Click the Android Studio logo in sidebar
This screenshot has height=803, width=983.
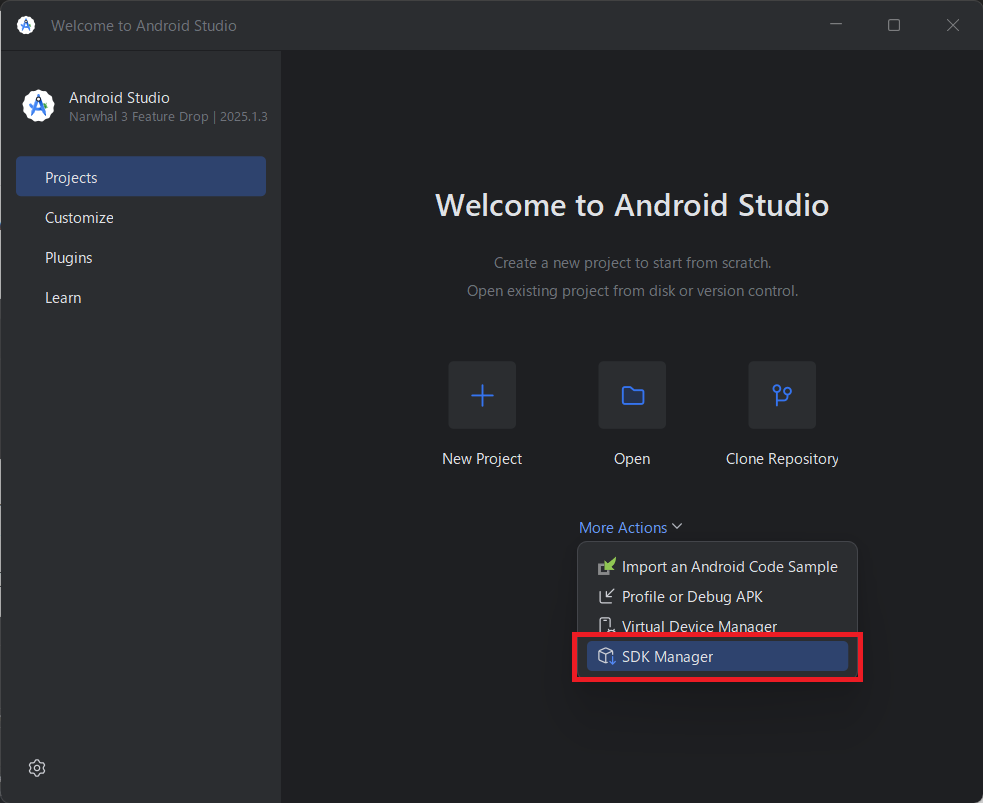click(38, 106)
